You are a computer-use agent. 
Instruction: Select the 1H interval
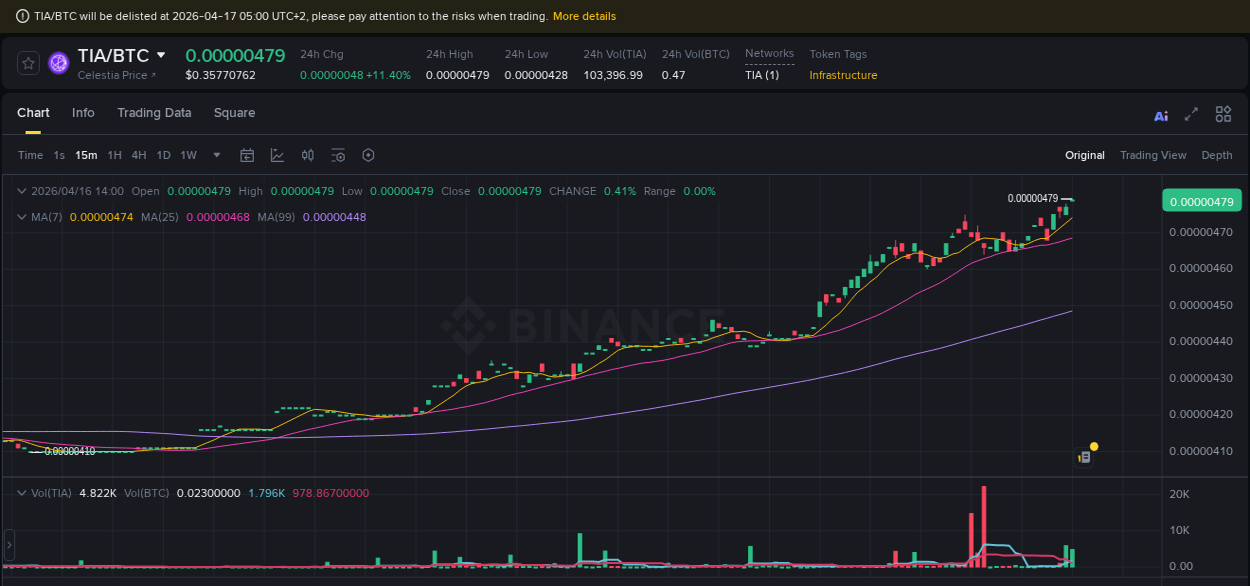pos(114,155)
